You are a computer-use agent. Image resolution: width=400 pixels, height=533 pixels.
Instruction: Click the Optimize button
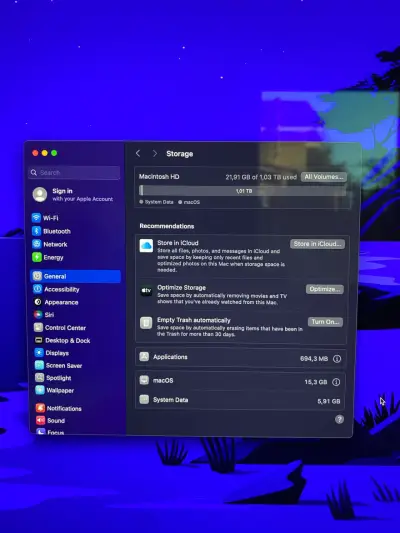tap(325, 289)
